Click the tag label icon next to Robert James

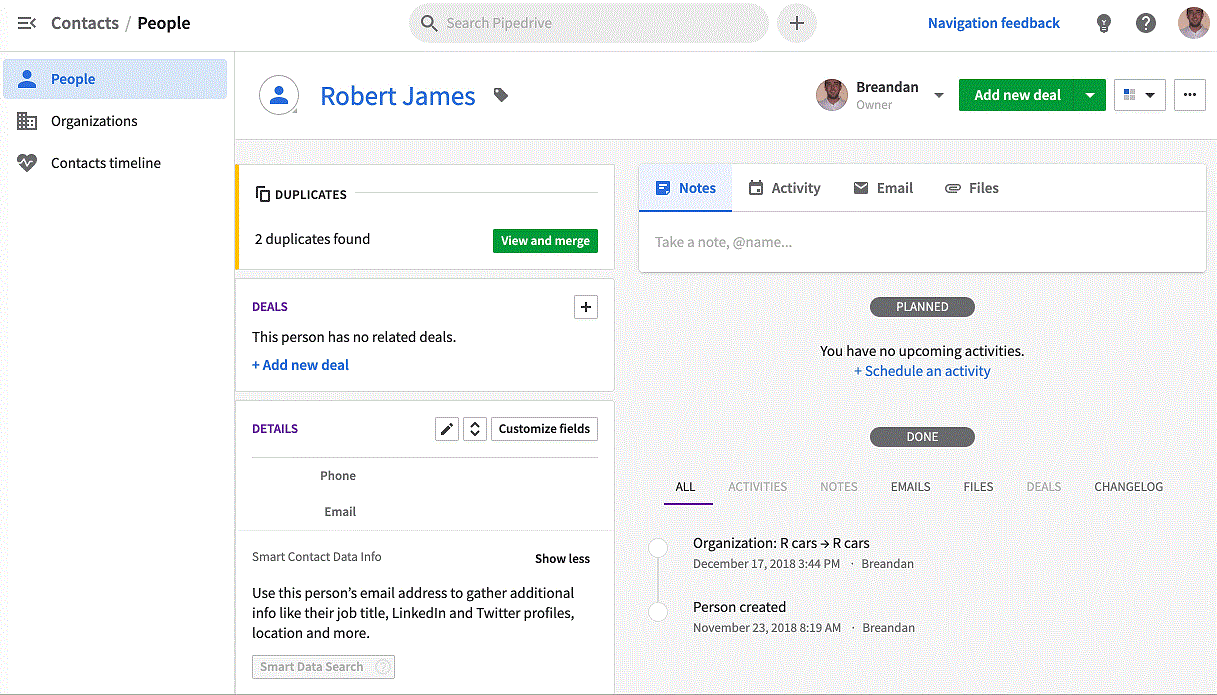(501, 96)
